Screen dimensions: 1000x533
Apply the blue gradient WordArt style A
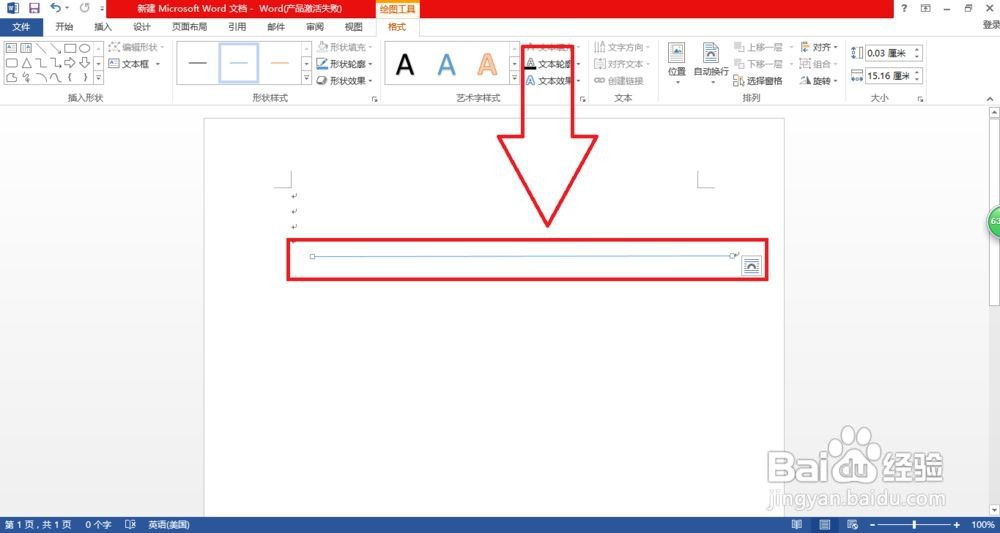click(x=446, y=64)
